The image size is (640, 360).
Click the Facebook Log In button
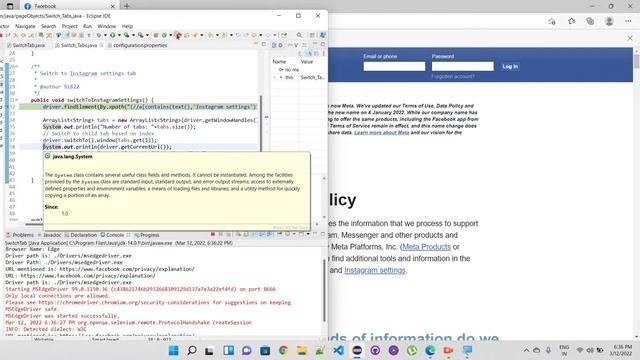click(510, 67)
